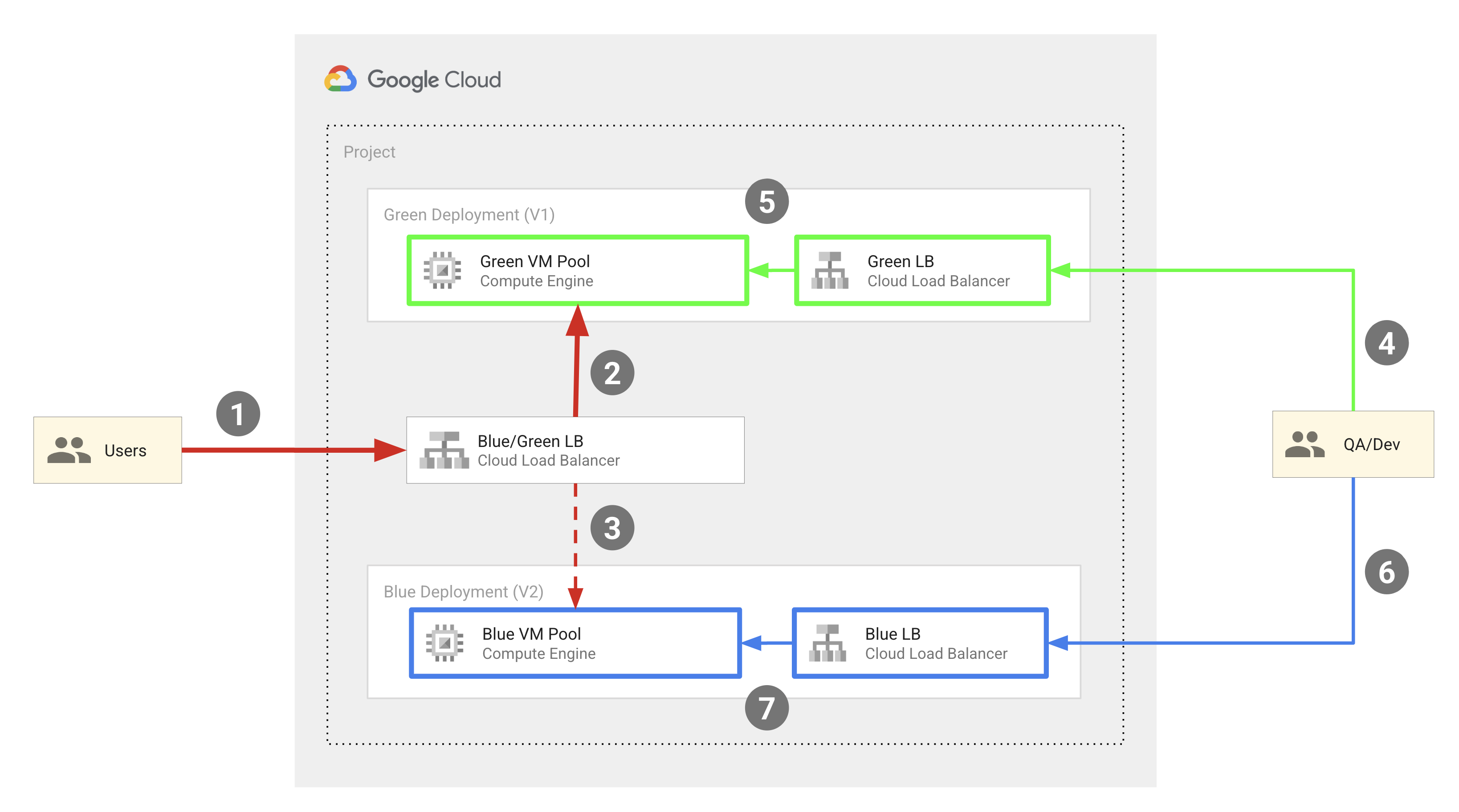Viewport: 1459px width, 812px height.
Task: Click the Google Cloud logo icon
Action: (340, 79)
